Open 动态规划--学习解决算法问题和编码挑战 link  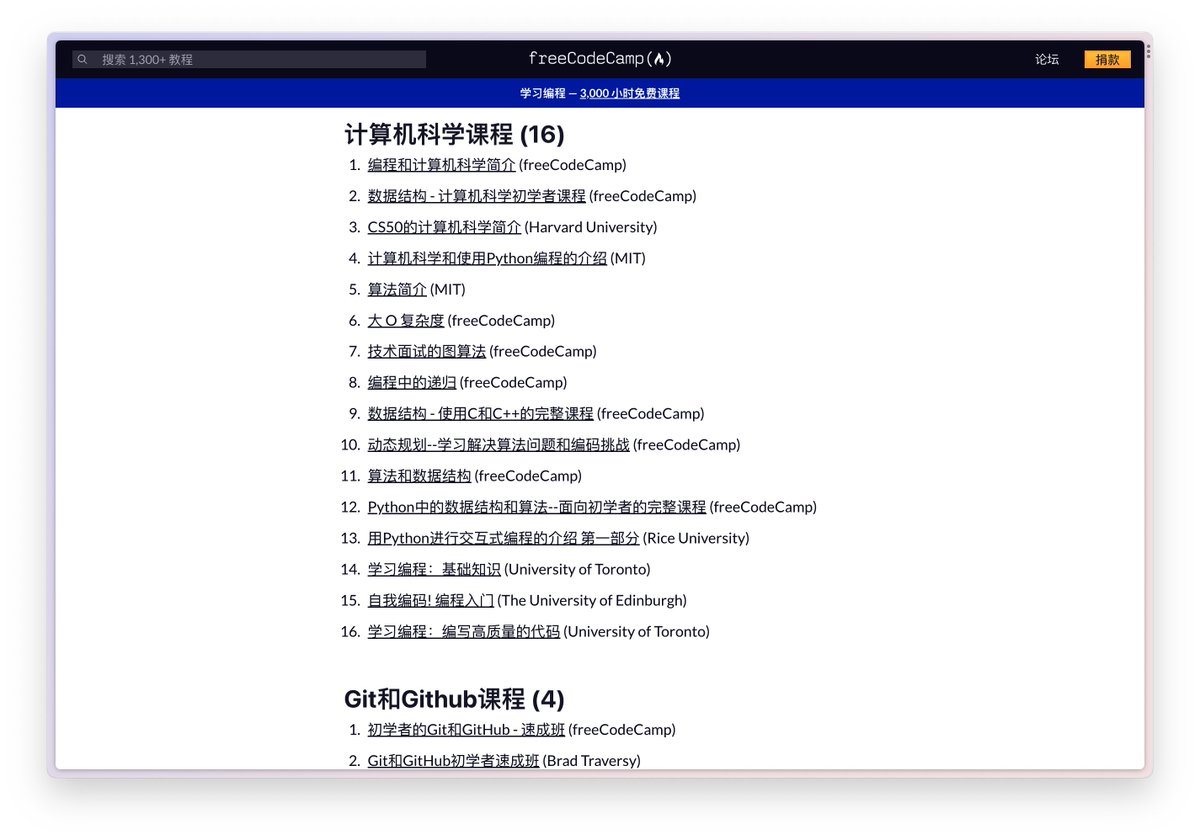499,444
